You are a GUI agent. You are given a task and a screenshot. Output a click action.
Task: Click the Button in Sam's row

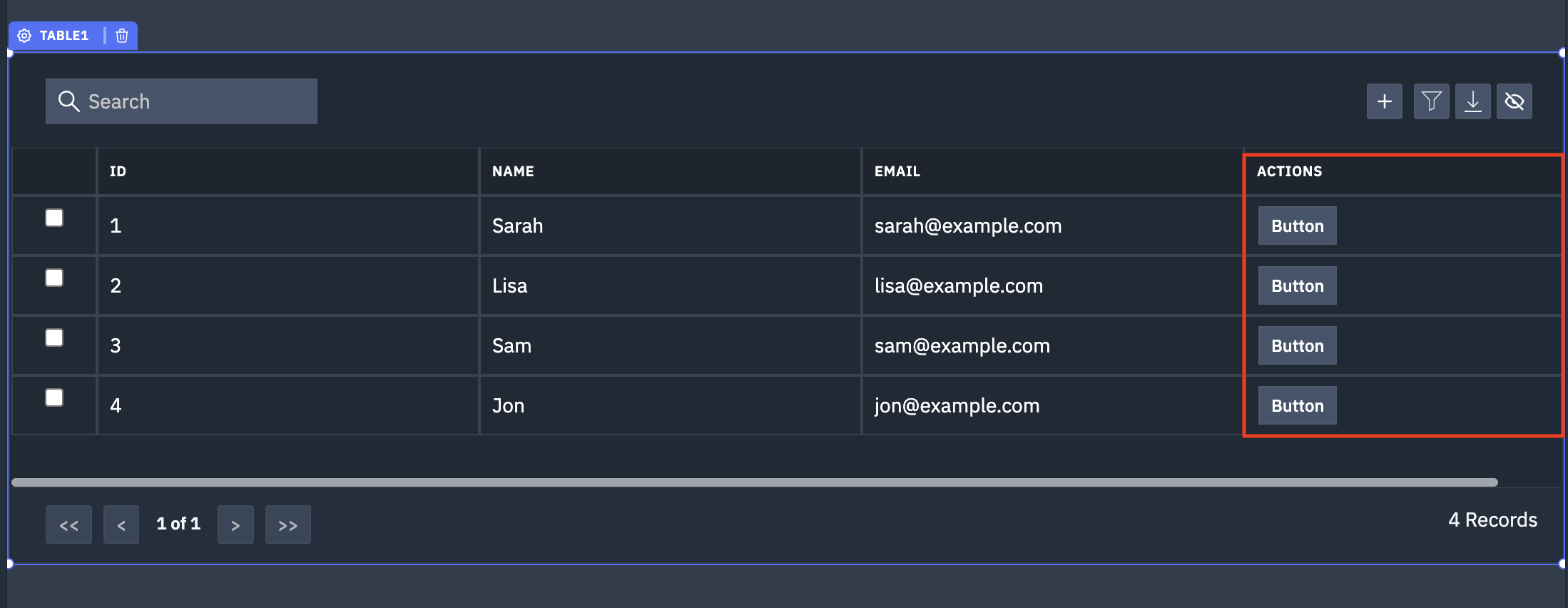click(x=1297, y=345)
